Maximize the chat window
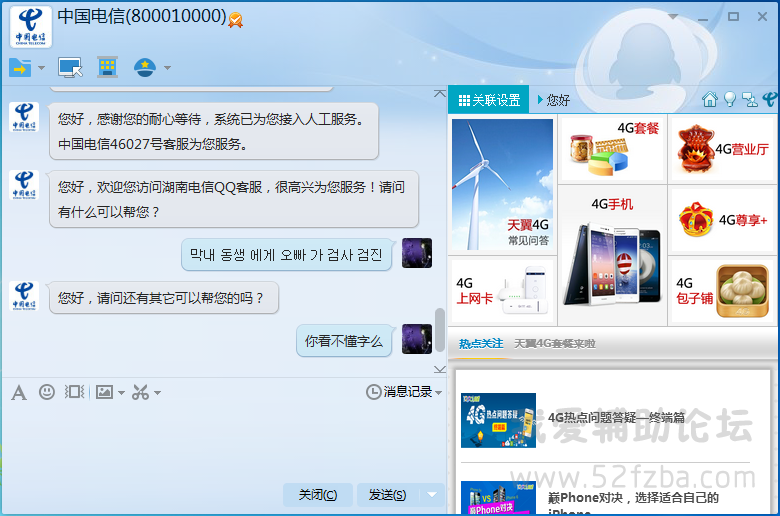This screenshot has width=780, height=516. point(733,16)
